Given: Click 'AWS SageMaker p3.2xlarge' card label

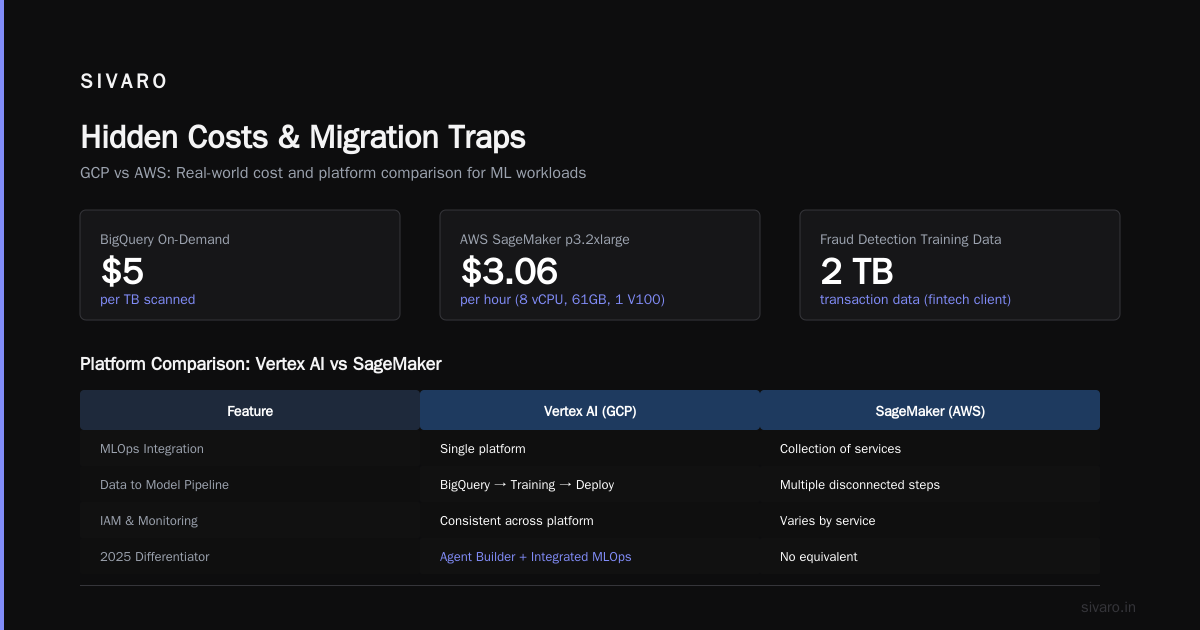Looking at the screenshot, I should point(545,239).
